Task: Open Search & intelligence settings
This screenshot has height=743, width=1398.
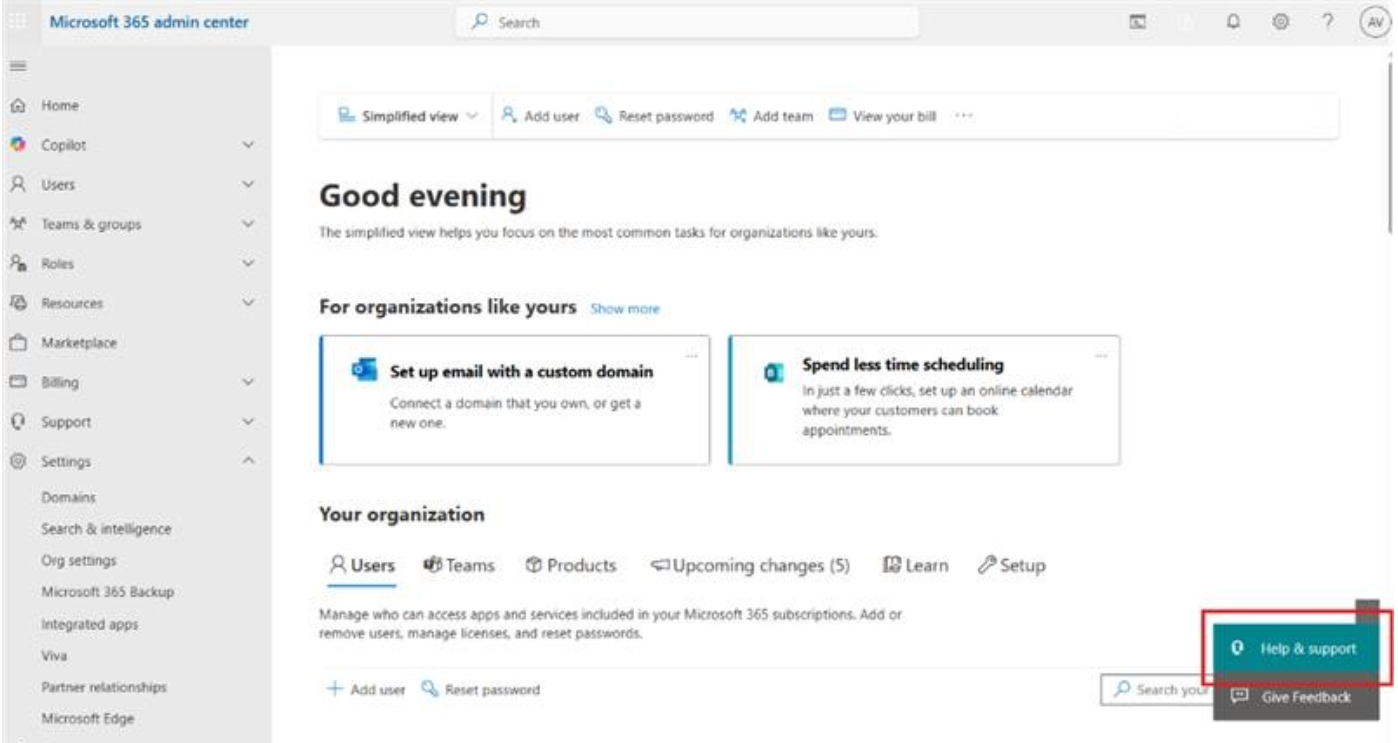Action: click(x=106, y=529)
